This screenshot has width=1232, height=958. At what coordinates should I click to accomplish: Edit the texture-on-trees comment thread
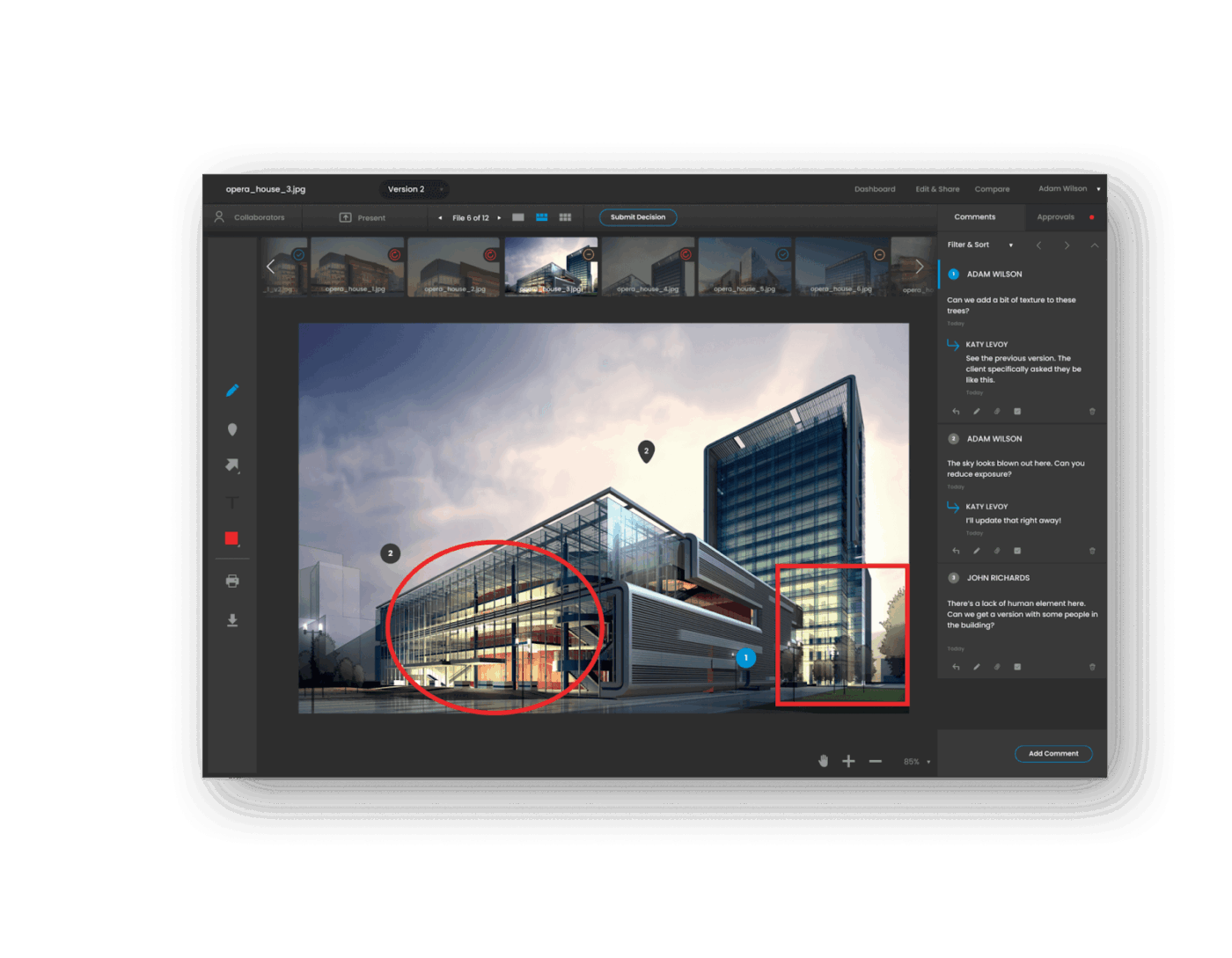point(976,412)
